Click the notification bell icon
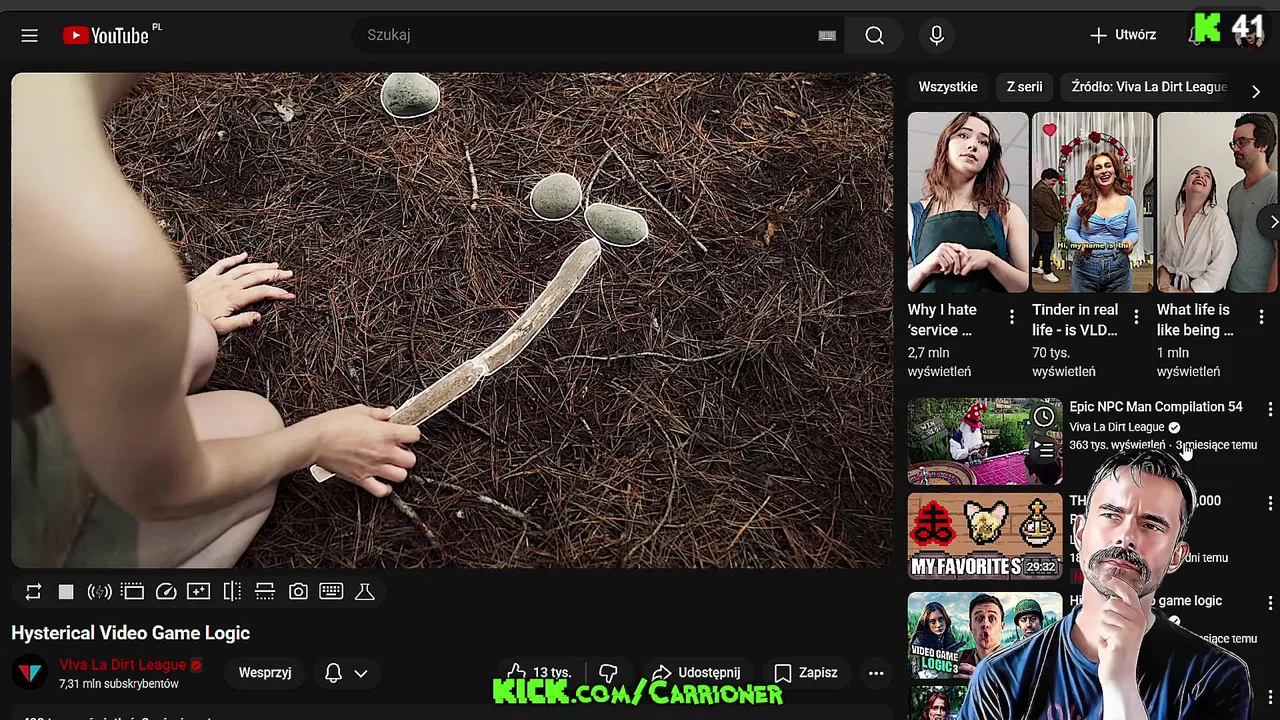Screen dimensions: 1280x720 pyautogui.click(x=334, y=673)
